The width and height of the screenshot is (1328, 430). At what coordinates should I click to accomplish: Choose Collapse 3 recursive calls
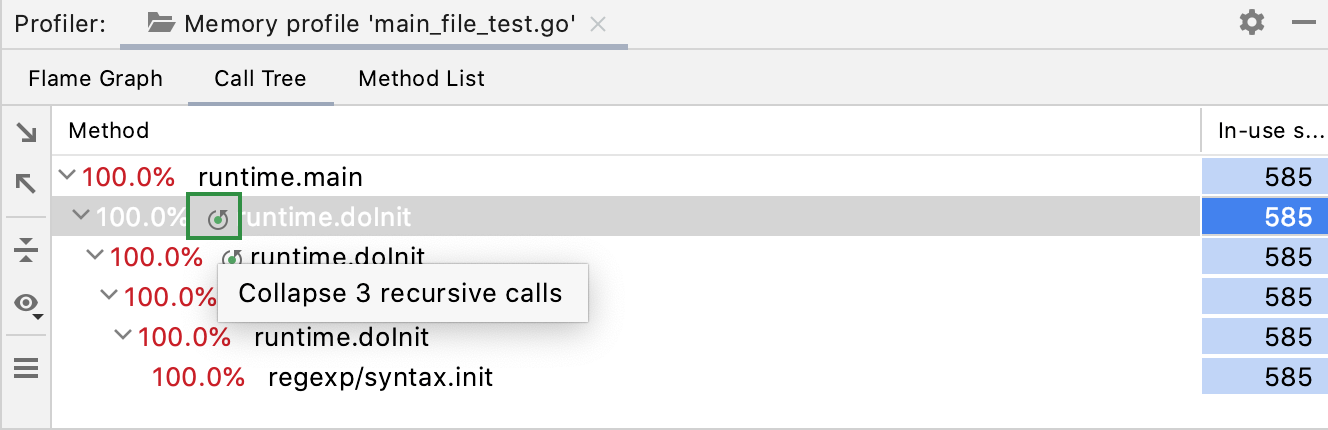coord(400,293)
